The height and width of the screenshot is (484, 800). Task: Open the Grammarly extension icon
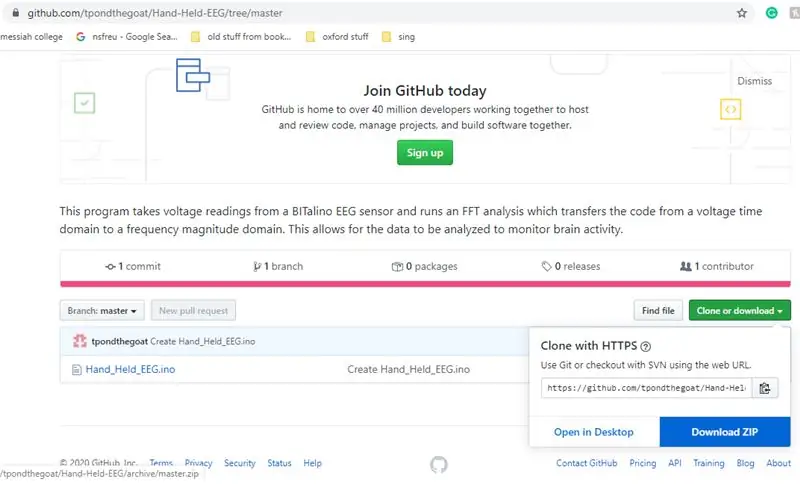click(771, 13)
